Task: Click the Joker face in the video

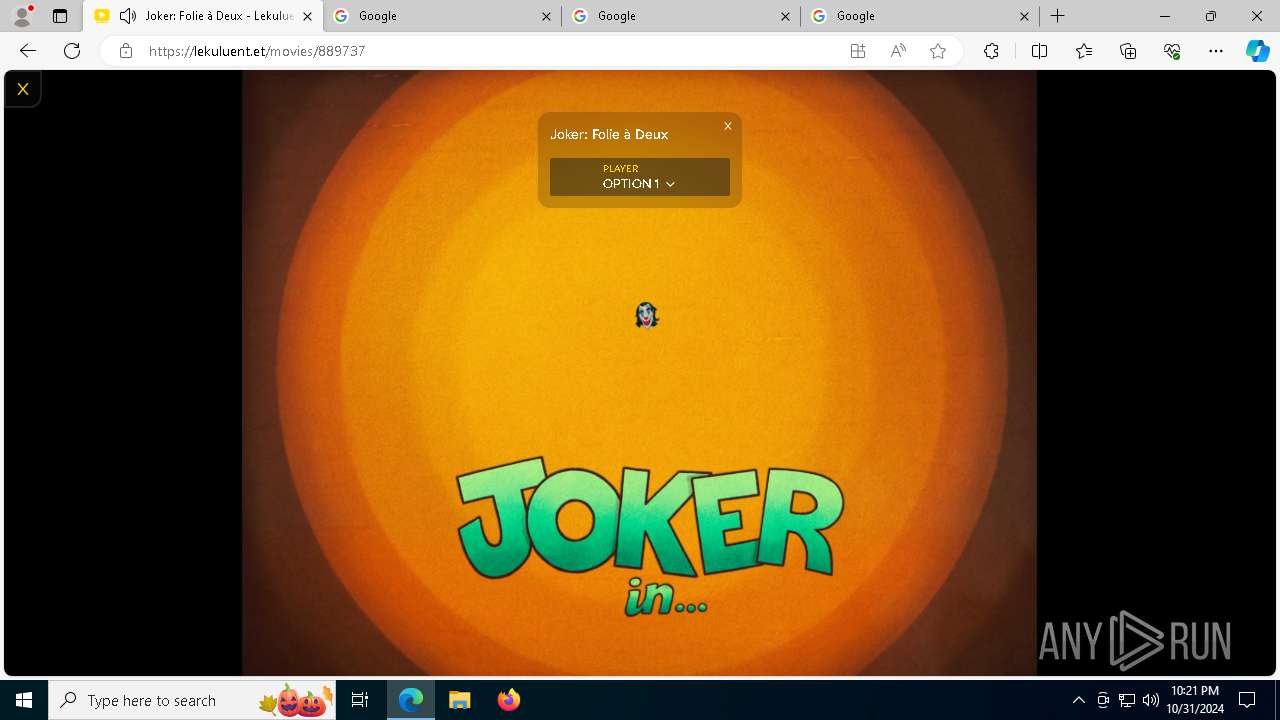Action: [647, 316]
